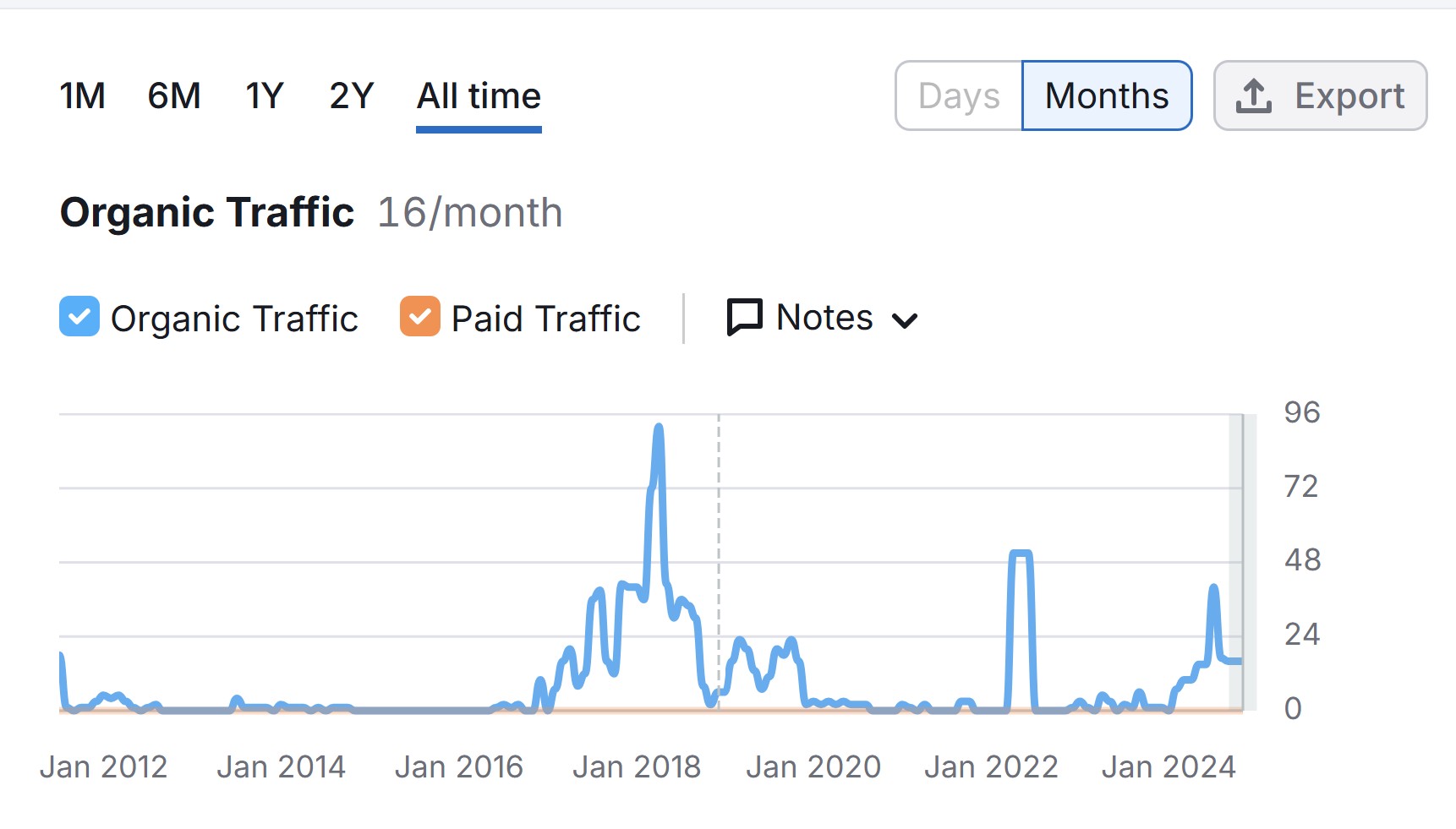Click the flat-top 2022 spike on chart
The width and height of the screenshot is (1456, 829).
click(x=1021, y=554)
